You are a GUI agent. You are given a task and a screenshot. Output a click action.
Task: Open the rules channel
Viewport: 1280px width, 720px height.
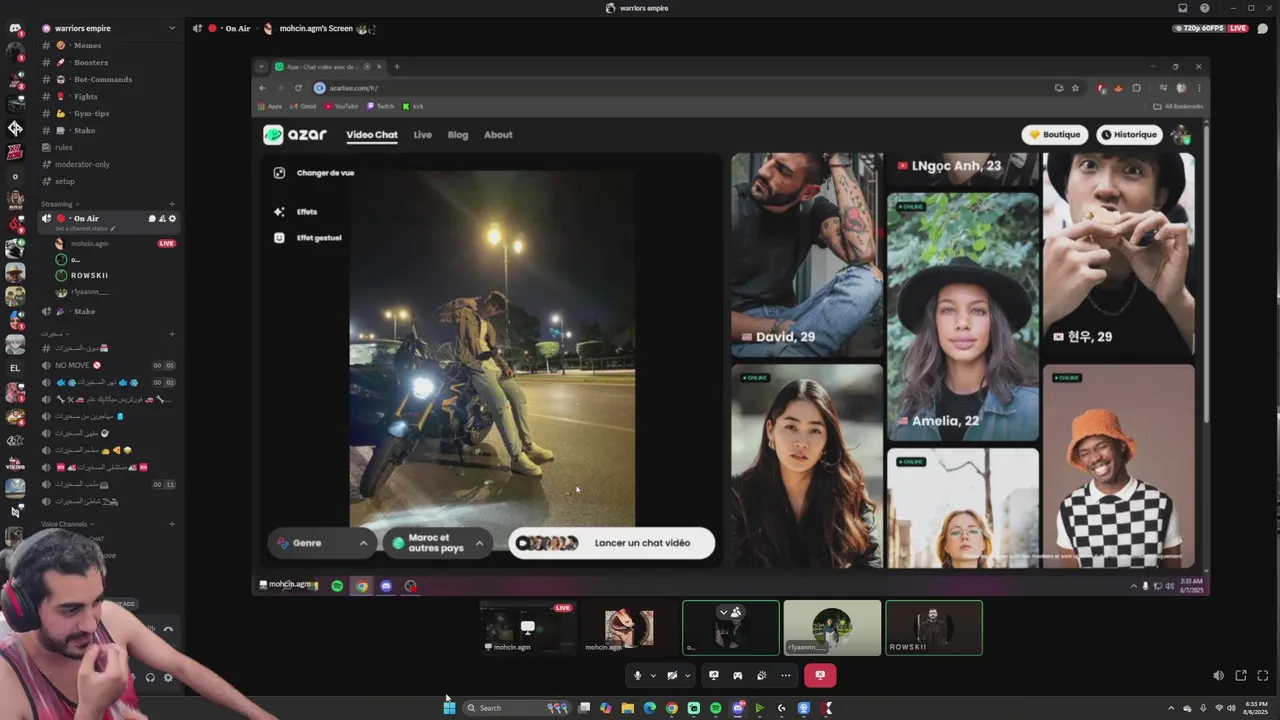point(108,147)
